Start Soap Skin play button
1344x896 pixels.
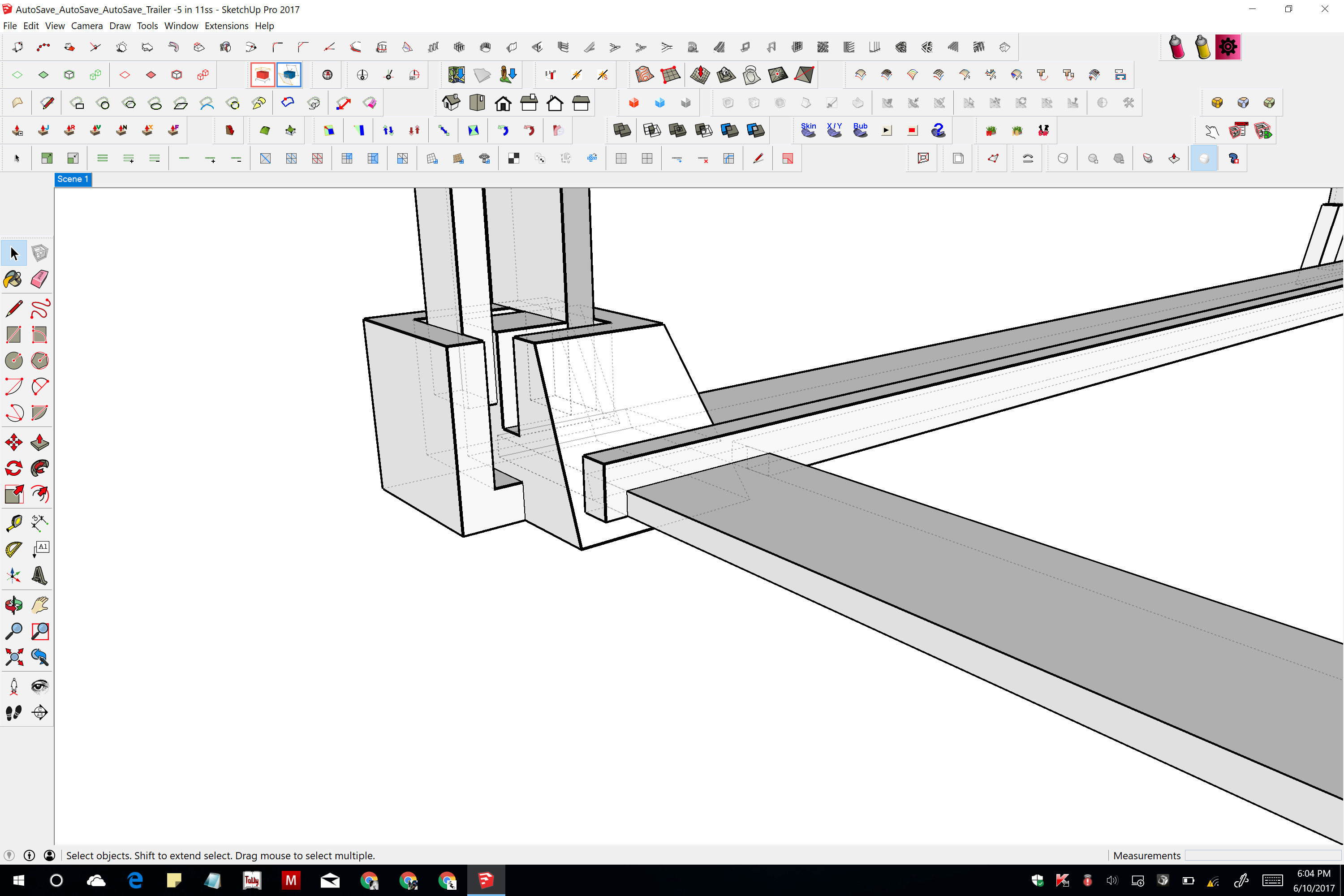886,130
